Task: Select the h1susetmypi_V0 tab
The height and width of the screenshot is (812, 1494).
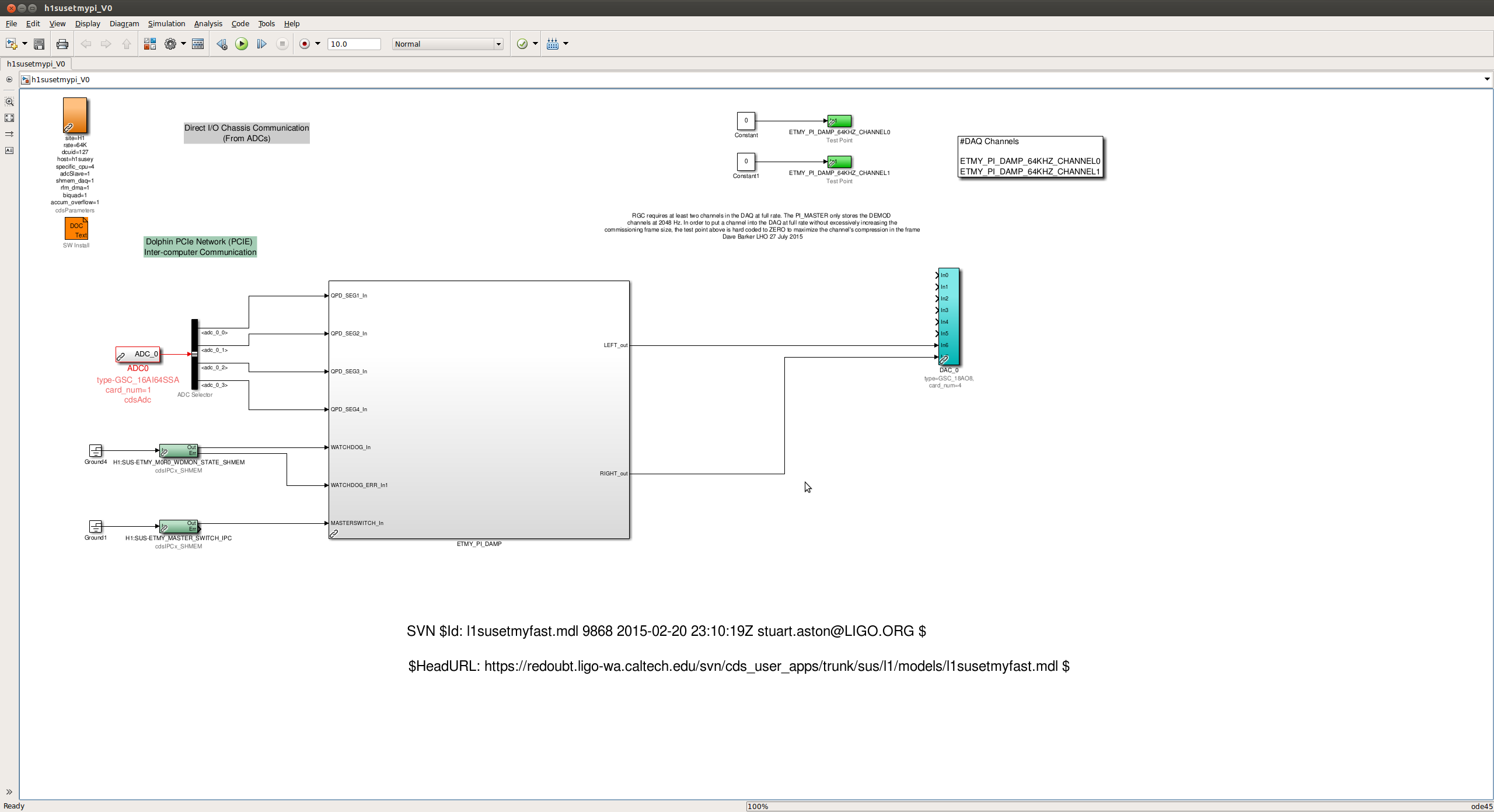Action: point(36,64)
